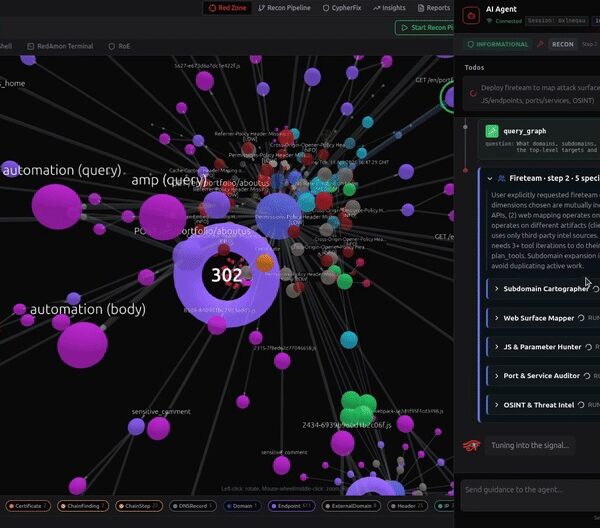Expand the Subdomain Cartographer agent
This screenshot has height=528, width=600.
[x=497, y=288]
